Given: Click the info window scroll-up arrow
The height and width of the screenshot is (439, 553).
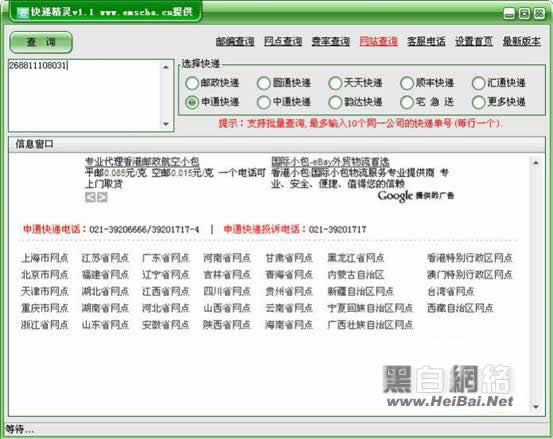Looking at the screenshot, I should (x=536, y=163).
